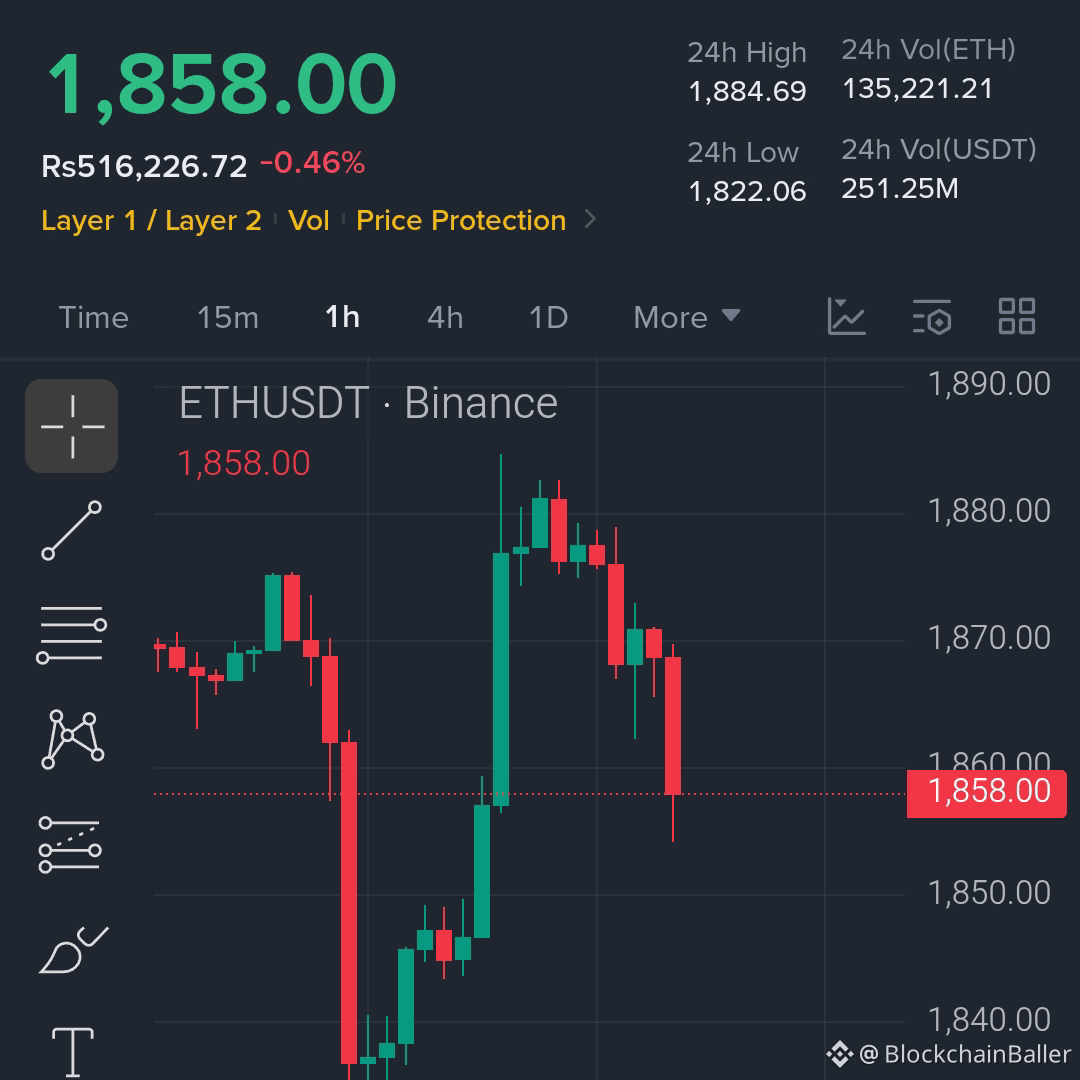Screen dimensions: 1080x1080
Task: Click the 1,870.00 price axis label
Action: [989, 638]
